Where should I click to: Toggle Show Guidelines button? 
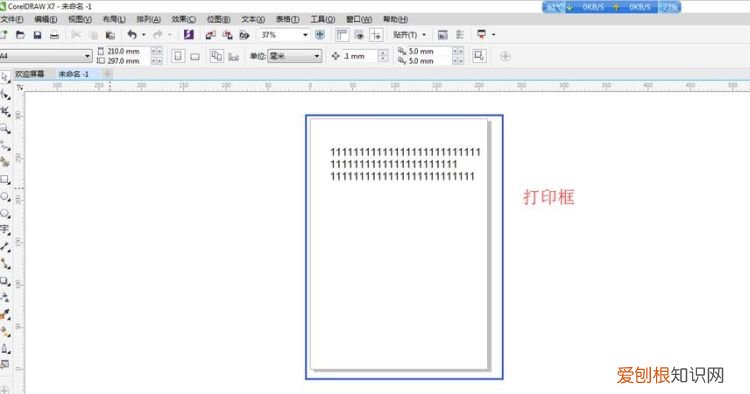[x=376, y=35]
